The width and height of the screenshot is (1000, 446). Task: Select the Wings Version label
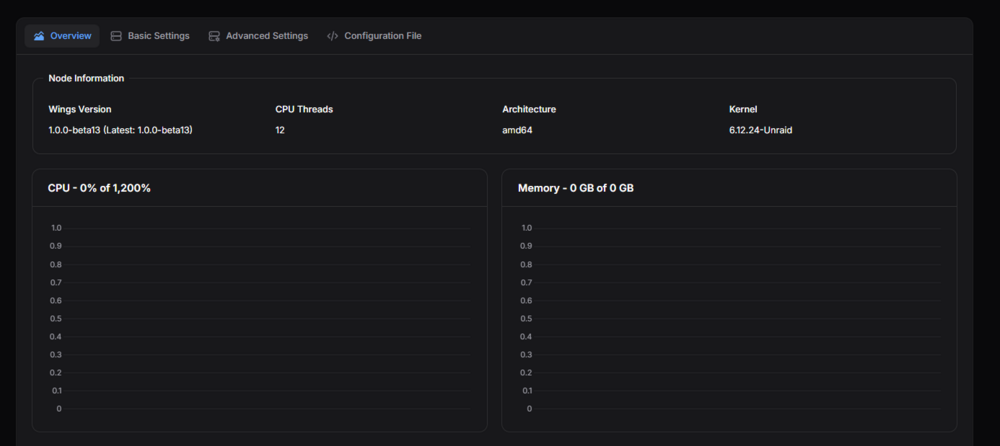coord(80,109)
